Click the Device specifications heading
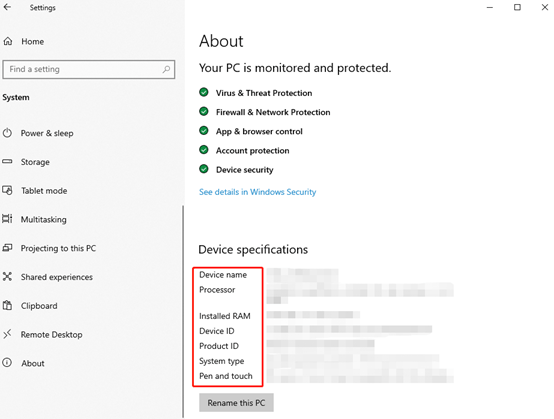The width and height of the screenshot is (554, 419). (253, 250)
